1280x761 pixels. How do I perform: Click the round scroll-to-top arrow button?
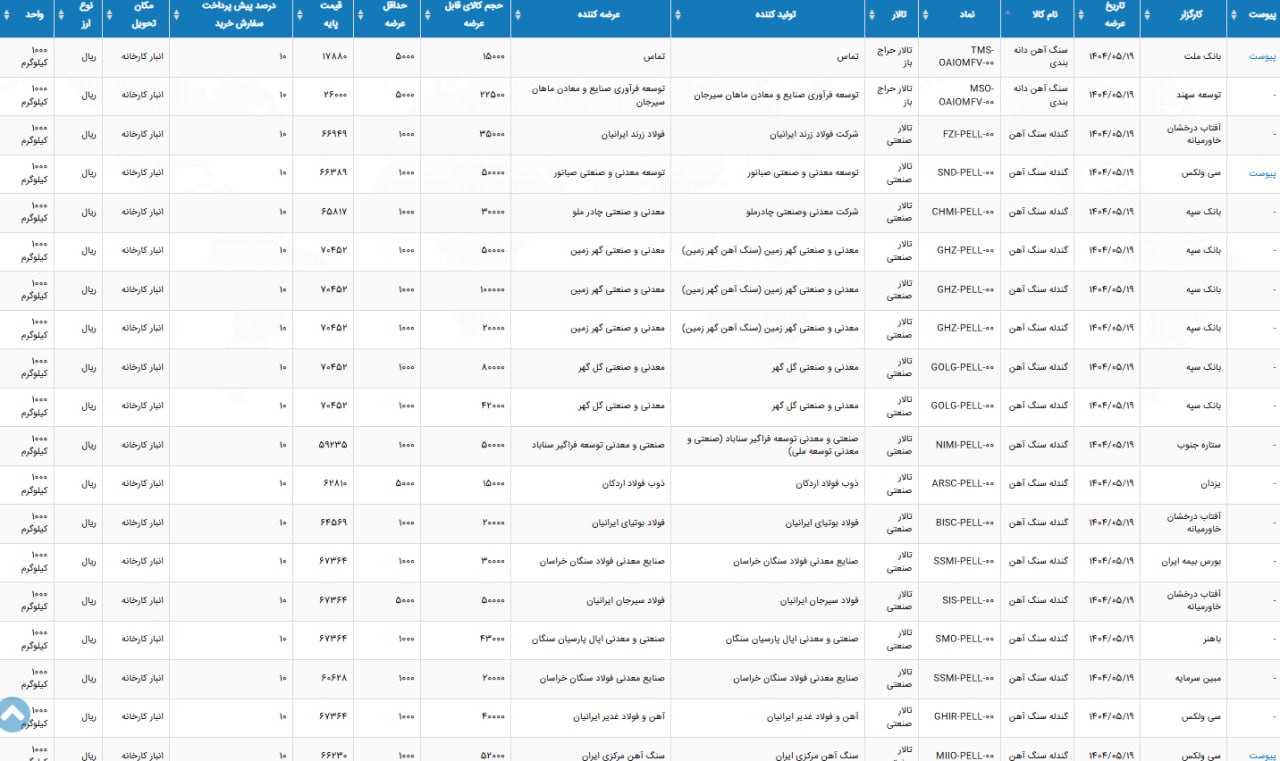coord(12,715)
